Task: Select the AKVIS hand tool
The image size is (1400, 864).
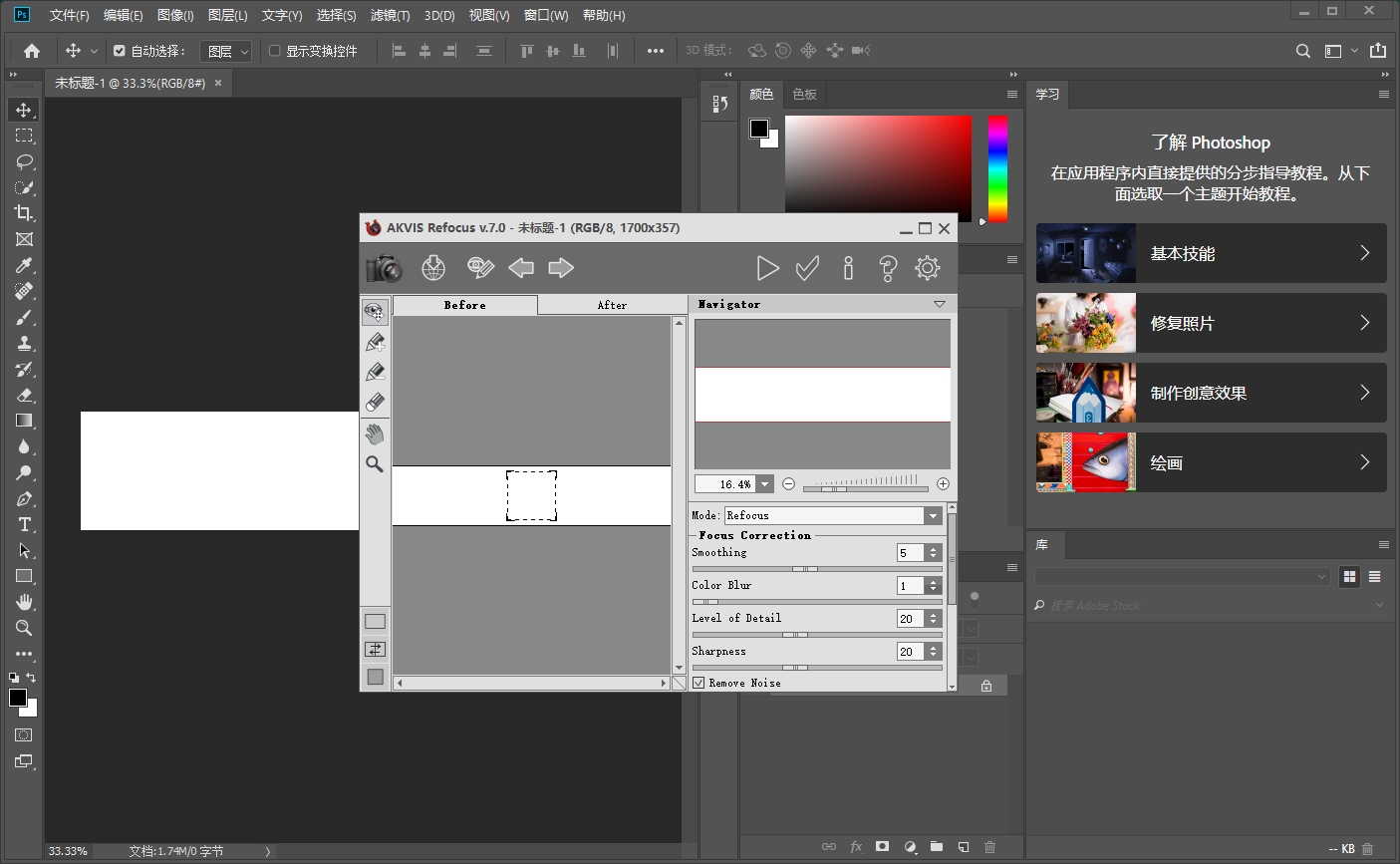Action: 375,433
